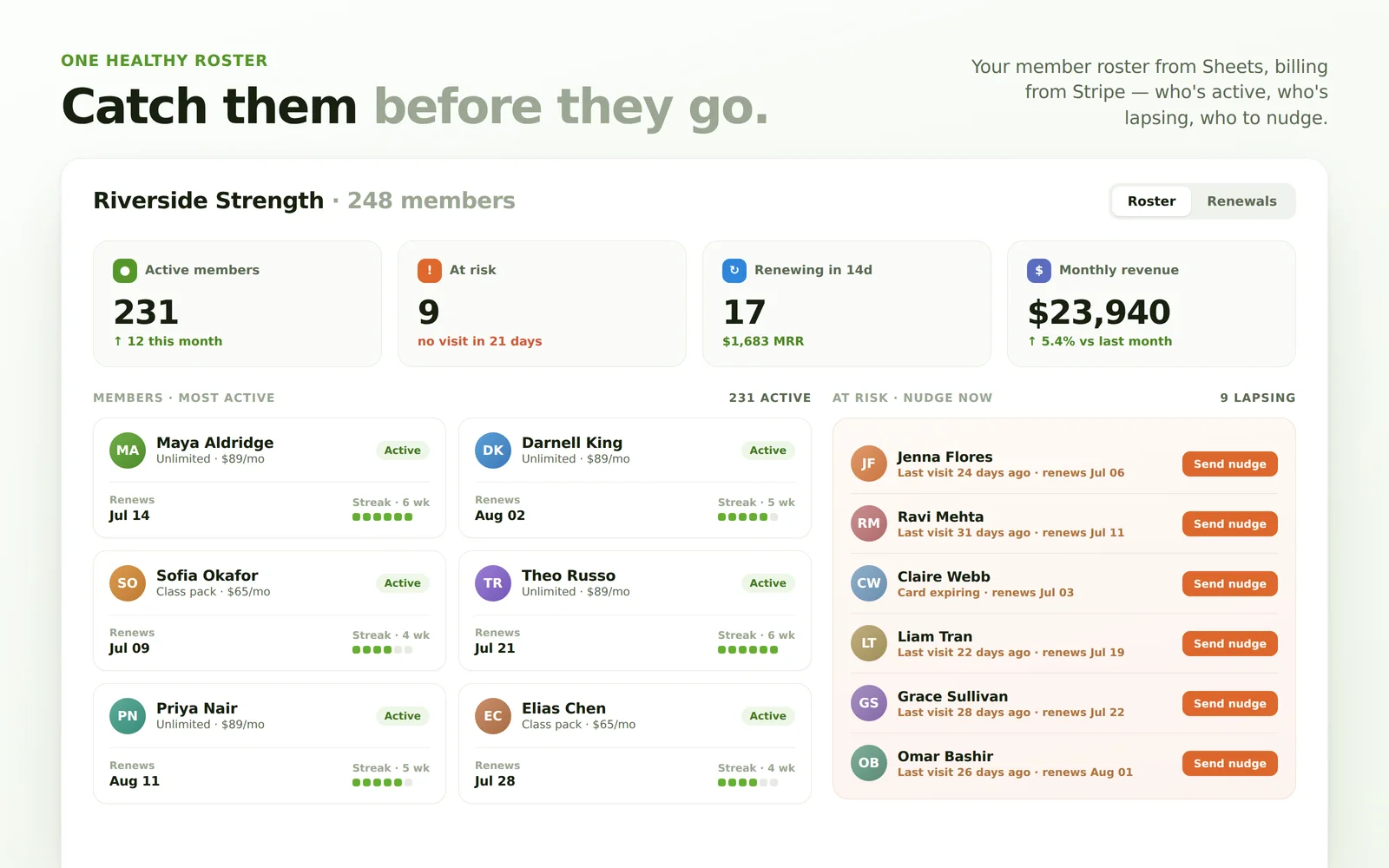Open Sofia Okafor's SO avatar
Viewport: 1389px width, 868px height.
click(x=128, y=583)
